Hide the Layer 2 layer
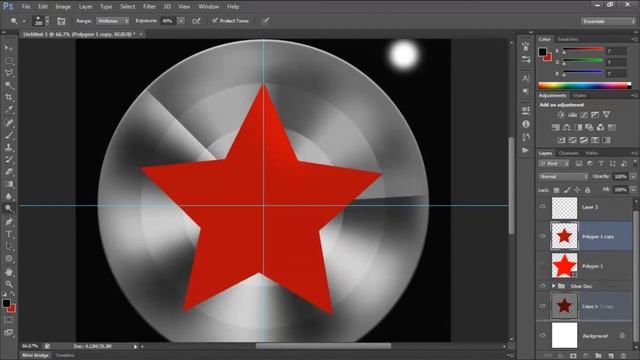 [x=542, y=207]
